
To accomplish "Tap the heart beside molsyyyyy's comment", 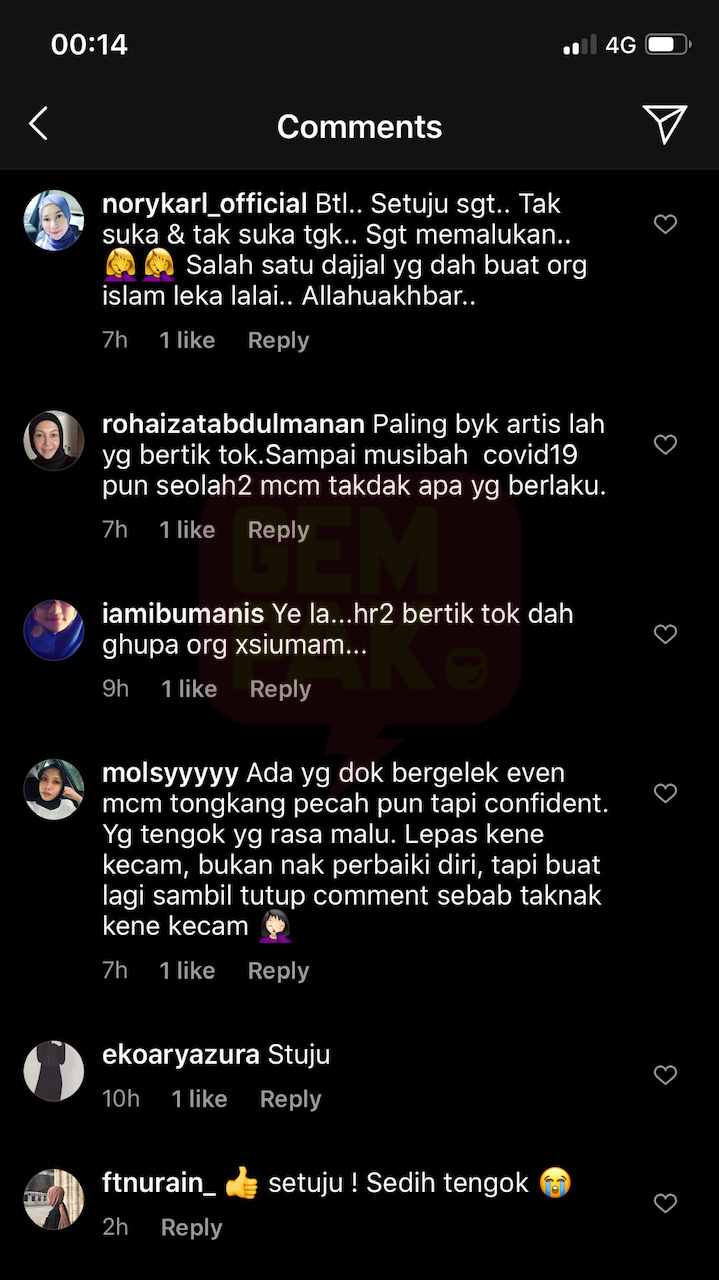I will (x=666, y=793).
